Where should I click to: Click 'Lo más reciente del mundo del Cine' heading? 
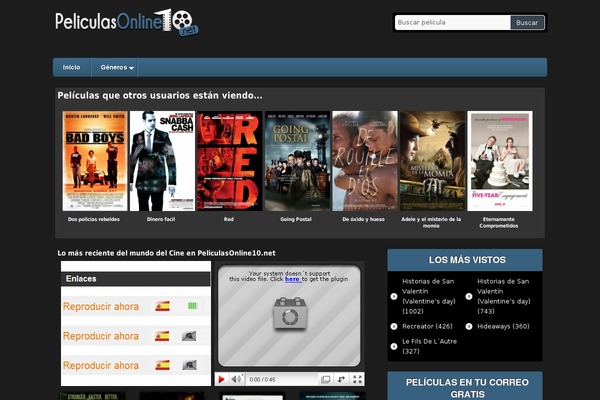[166, 253]
